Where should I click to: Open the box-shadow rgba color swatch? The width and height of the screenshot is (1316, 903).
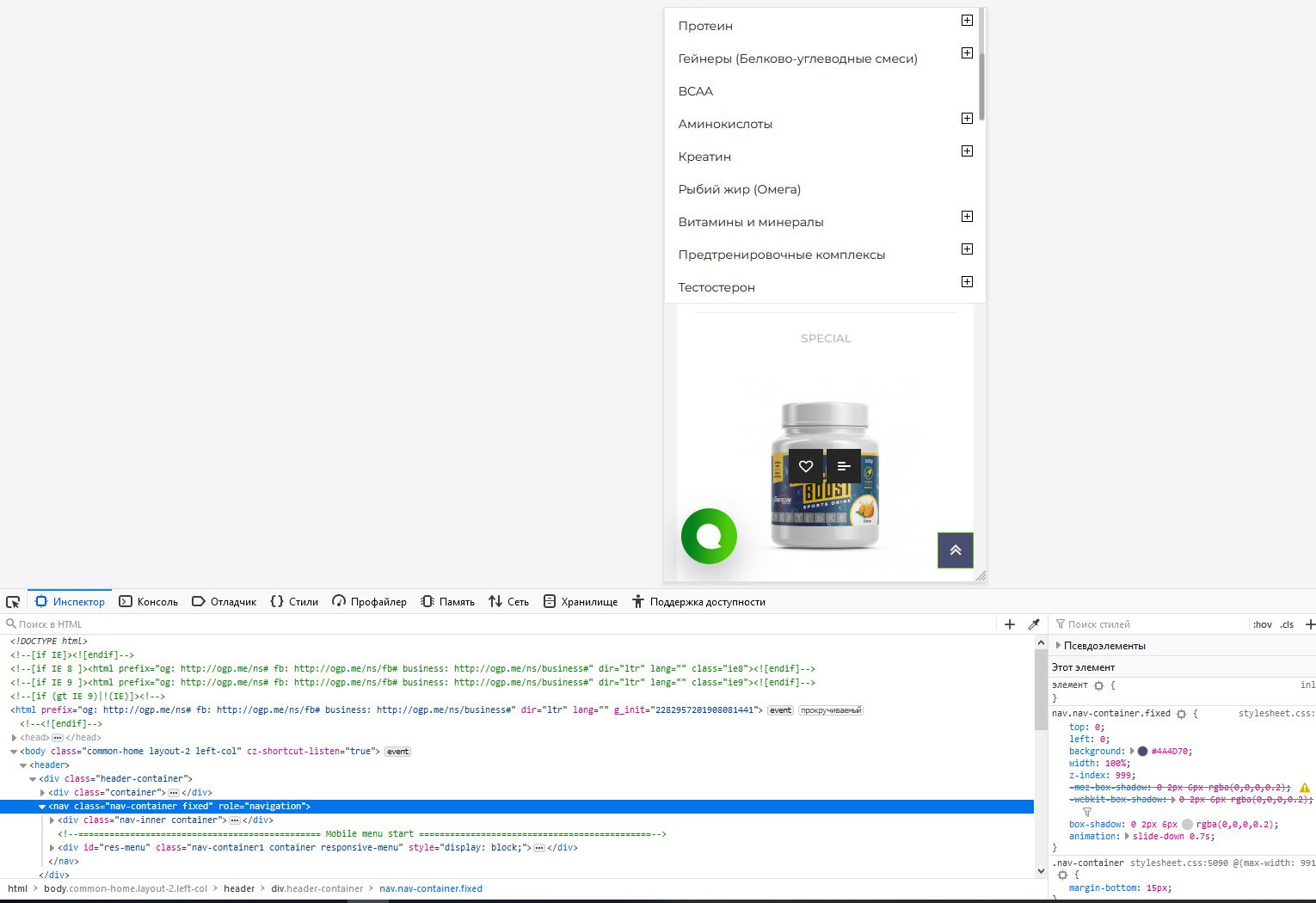1187,824
